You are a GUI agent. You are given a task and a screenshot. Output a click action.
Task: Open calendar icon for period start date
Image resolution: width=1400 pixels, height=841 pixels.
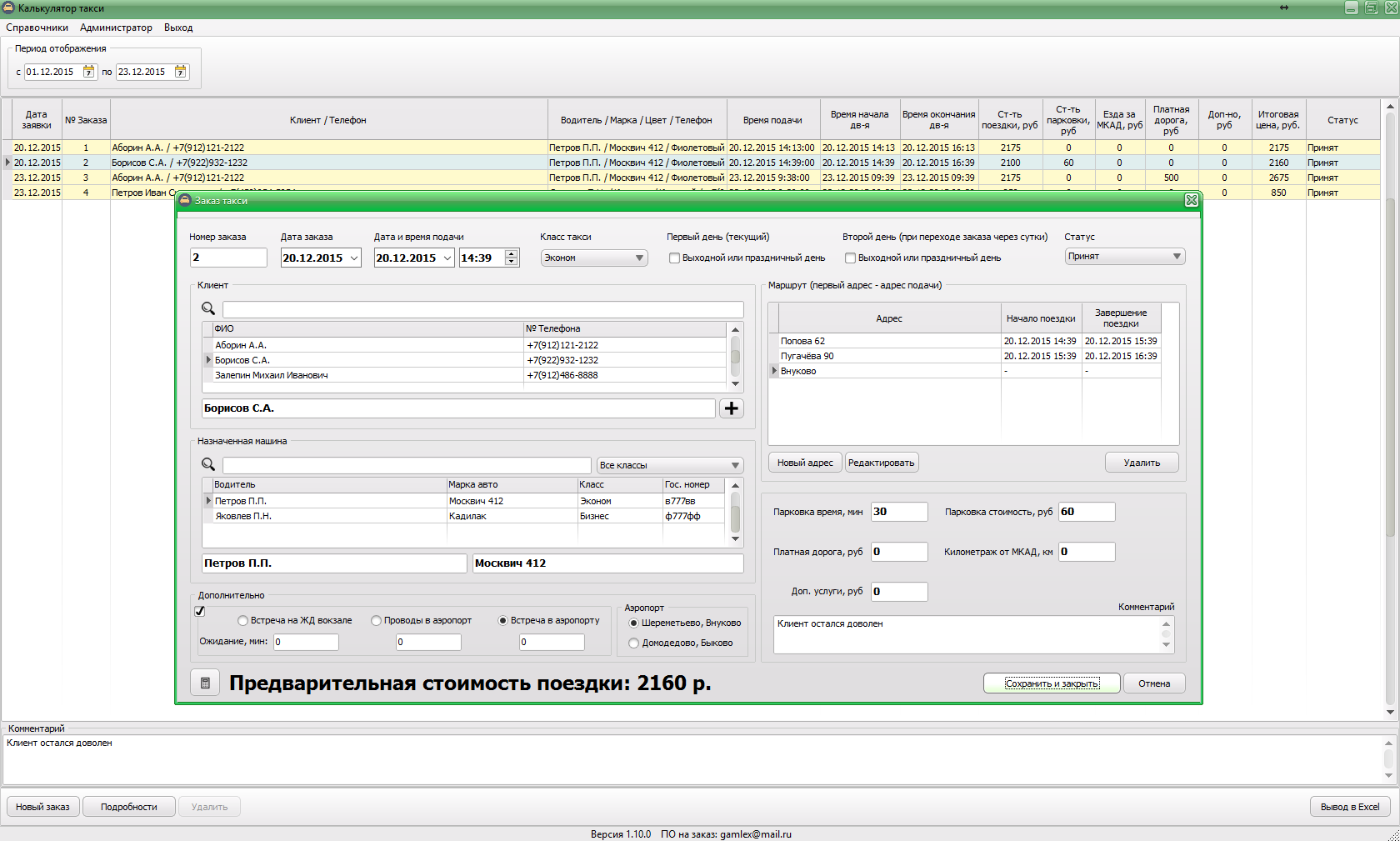click(x=88, y=73)
